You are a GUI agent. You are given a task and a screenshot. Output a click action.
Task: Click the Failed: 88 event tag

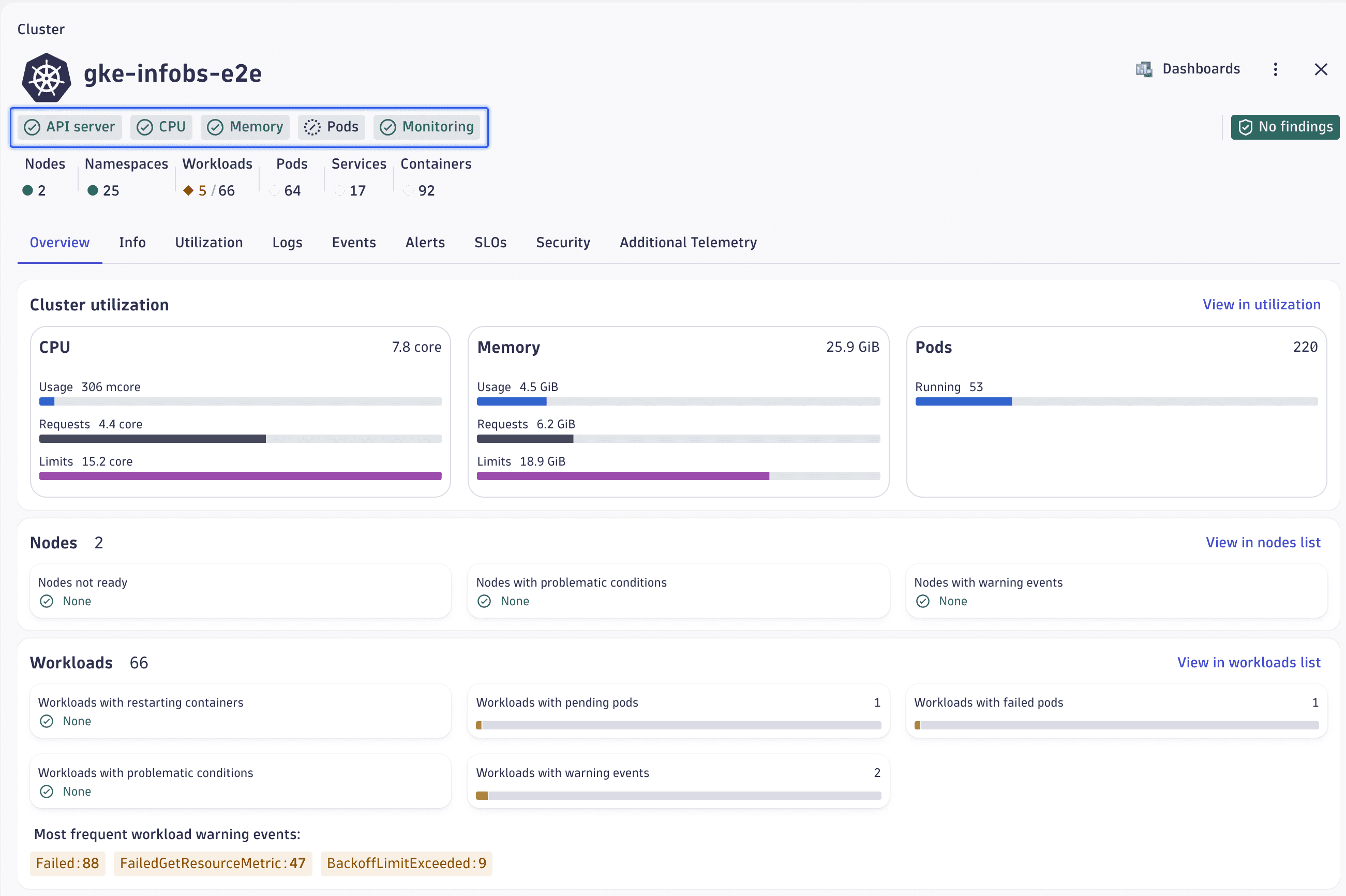[67, 863]
